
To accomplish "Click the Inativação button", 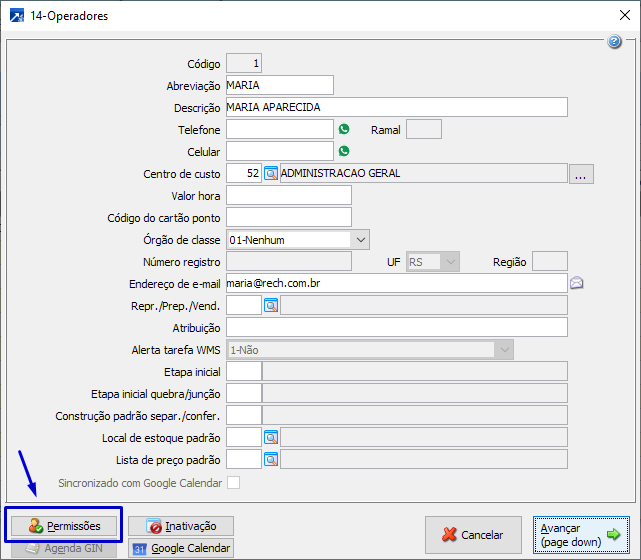I will click(x=188, y=525).
